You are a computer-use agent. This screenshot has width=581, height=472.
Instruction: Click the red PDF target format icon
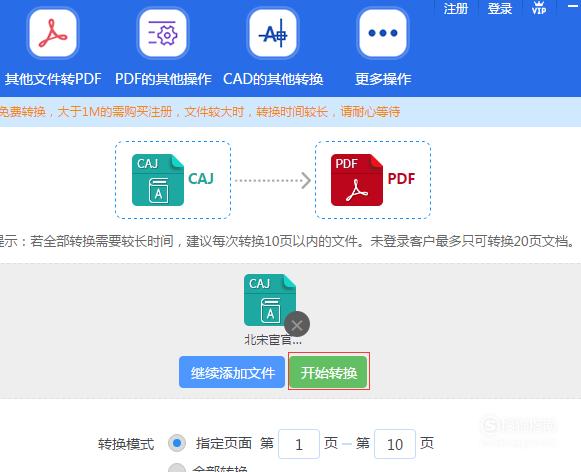pos(357,180)
